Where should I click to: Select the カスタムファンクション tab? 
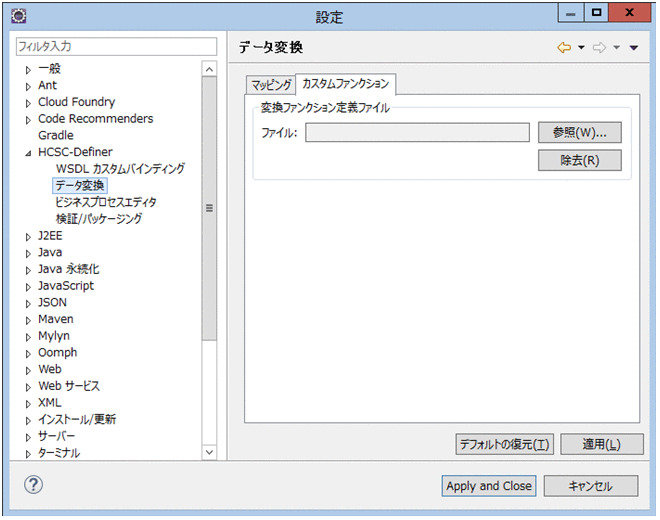point(346,84)
